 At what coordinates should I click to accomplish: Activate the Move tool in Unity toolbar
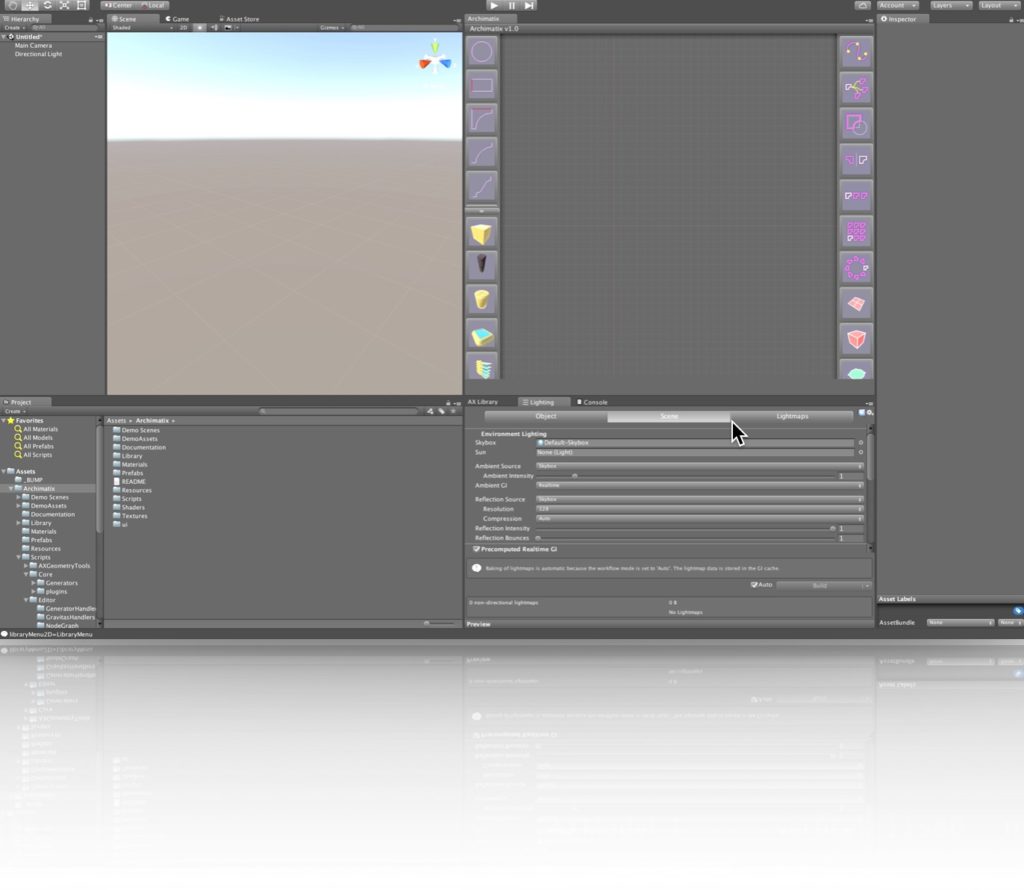(30, 5)
